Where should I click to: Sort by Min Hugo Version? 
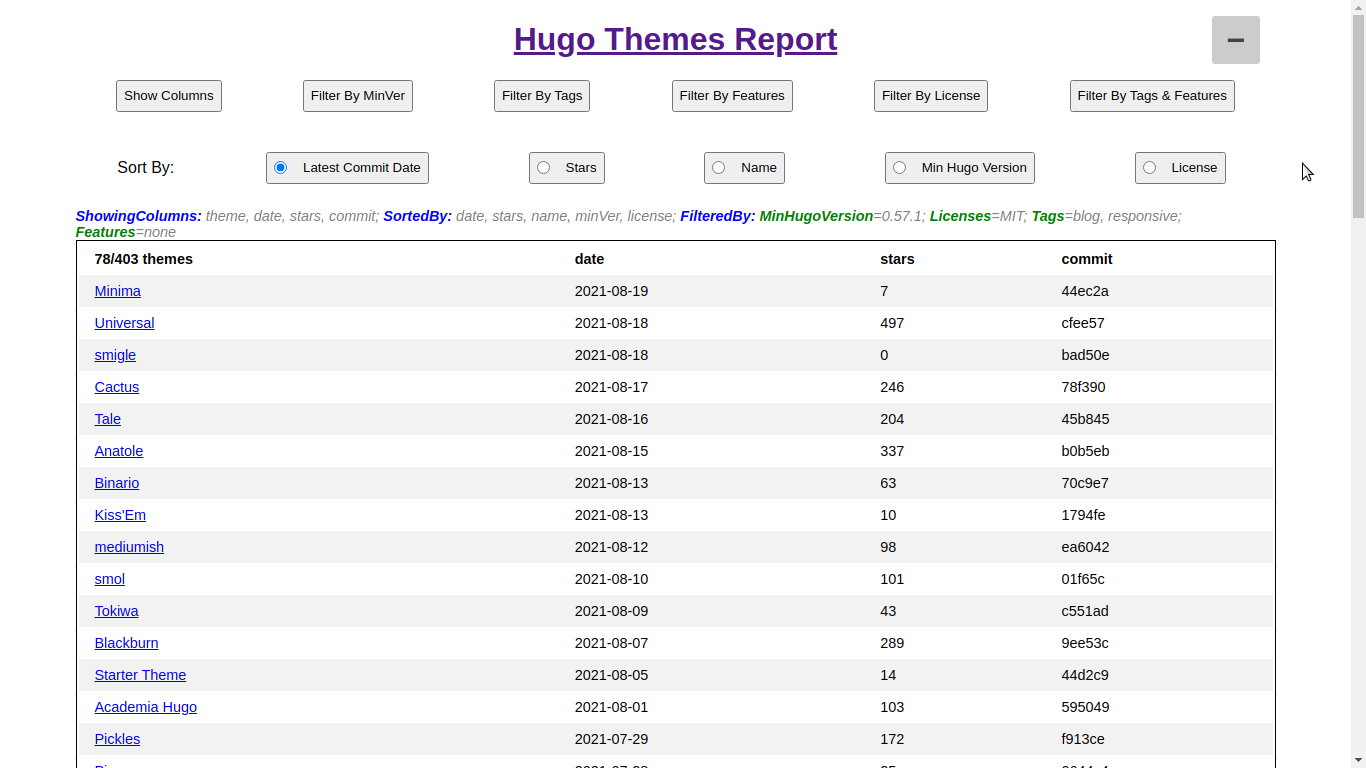coord(900,168)
